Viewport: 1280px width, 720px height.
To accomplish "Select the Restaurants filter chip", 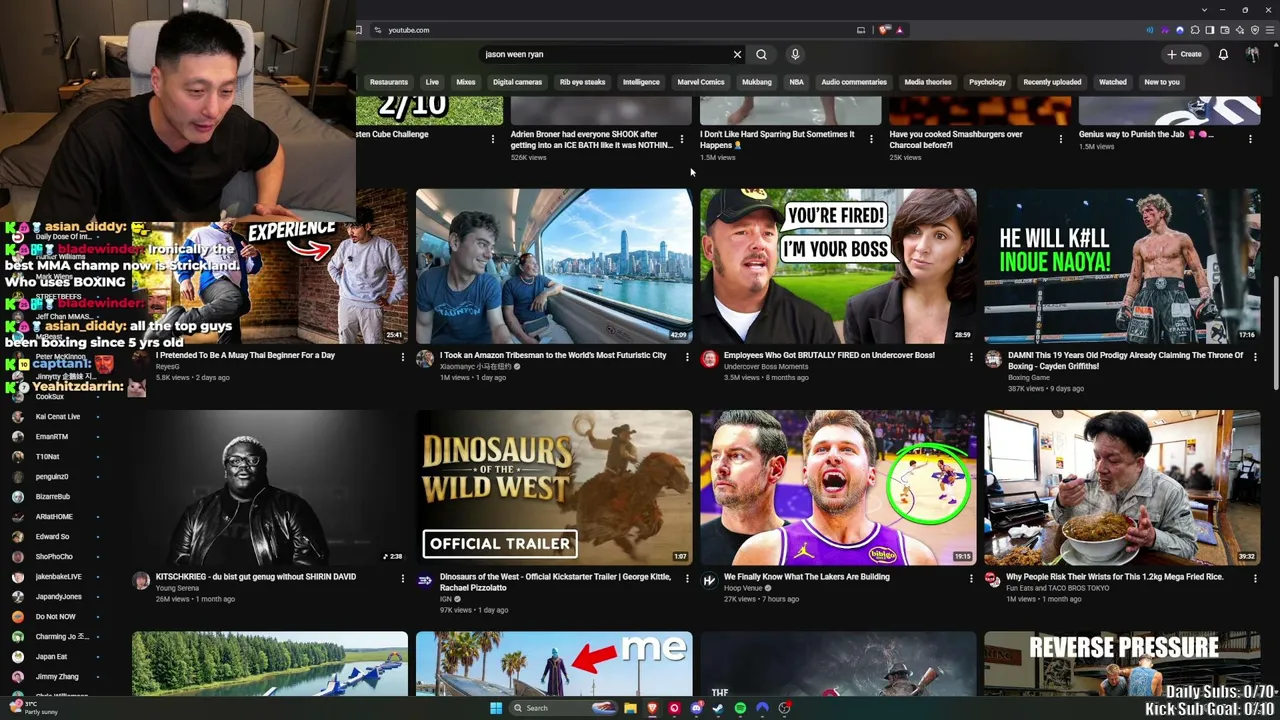I will [x=389, y=82].
